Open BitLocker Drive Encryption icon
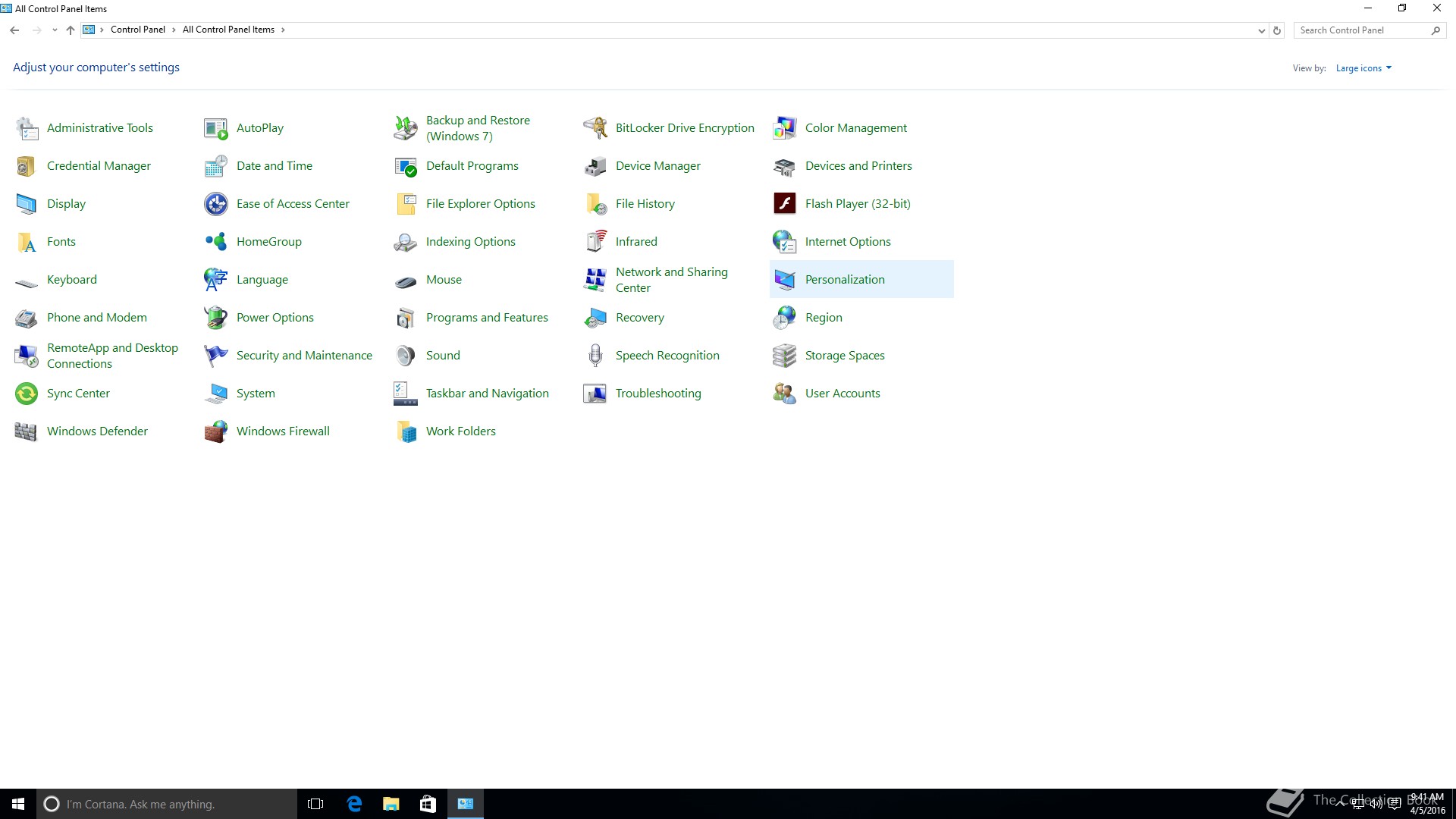The height and width of the screenshot is (819, 1456). [595, 128]
